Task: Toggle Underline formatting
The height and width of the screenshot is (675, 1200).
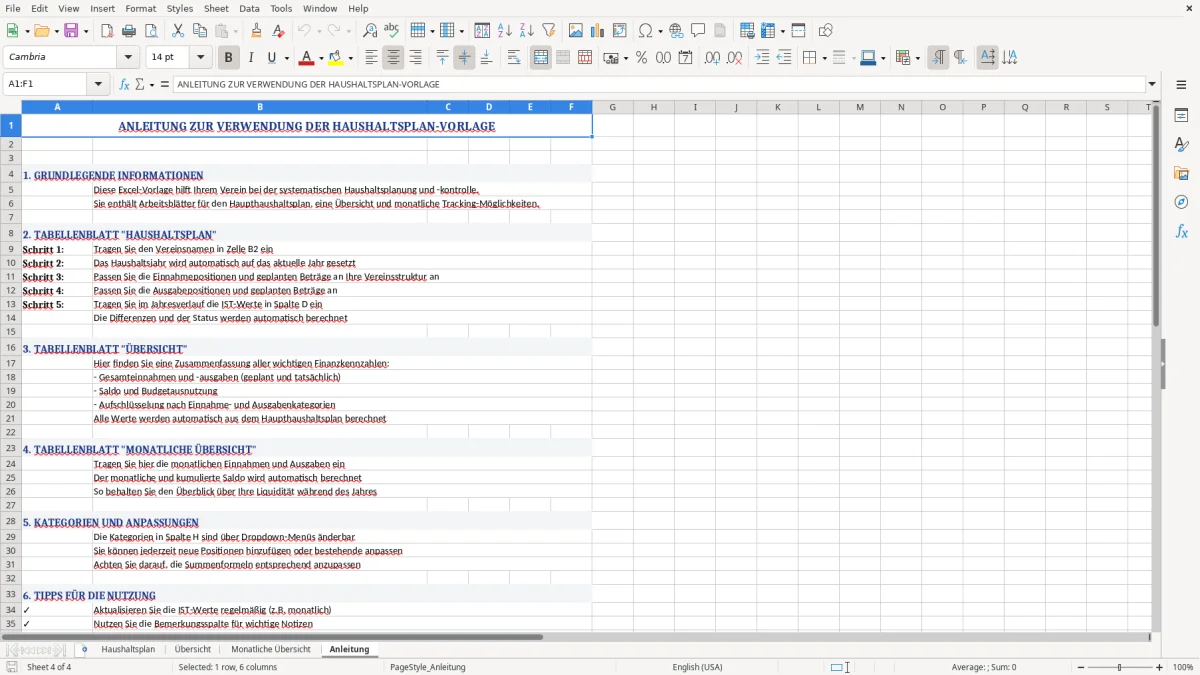Action: click(x=271, y=57)
